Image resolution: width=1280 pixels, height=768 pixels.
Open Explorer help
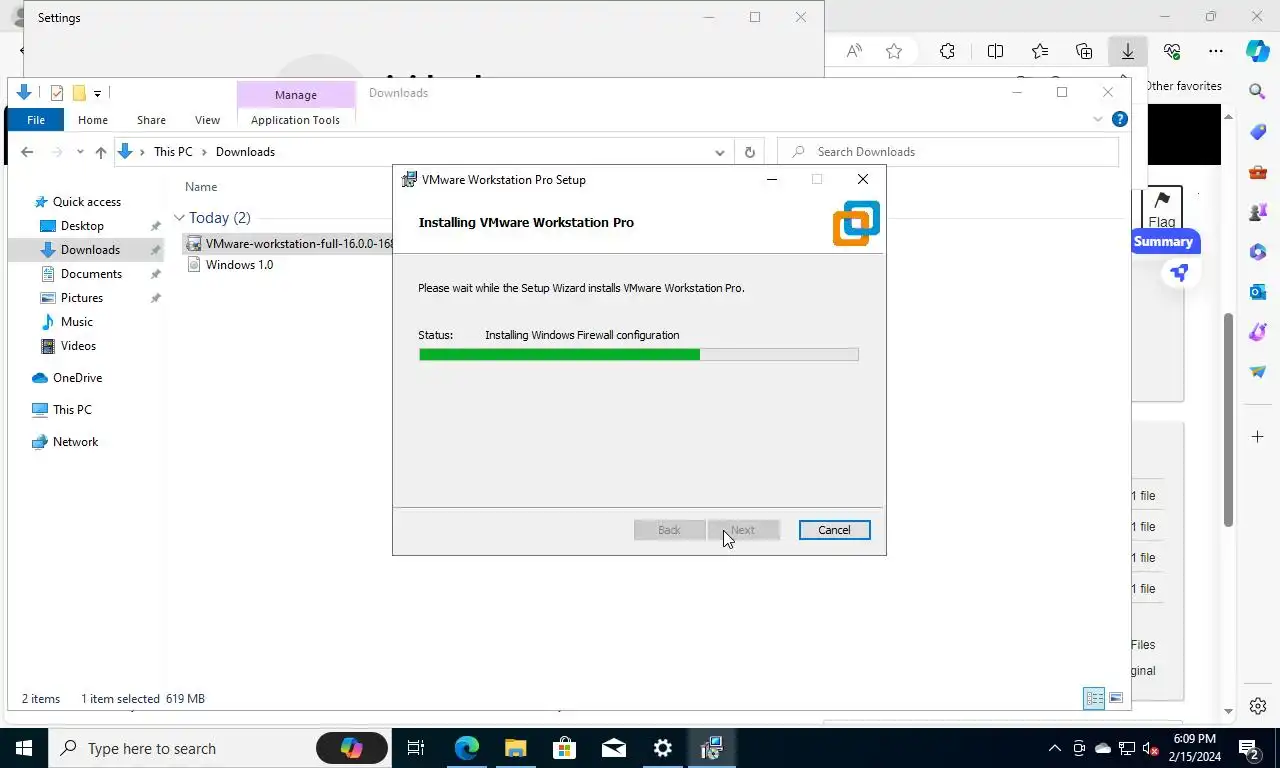(x=1120, y=119)
